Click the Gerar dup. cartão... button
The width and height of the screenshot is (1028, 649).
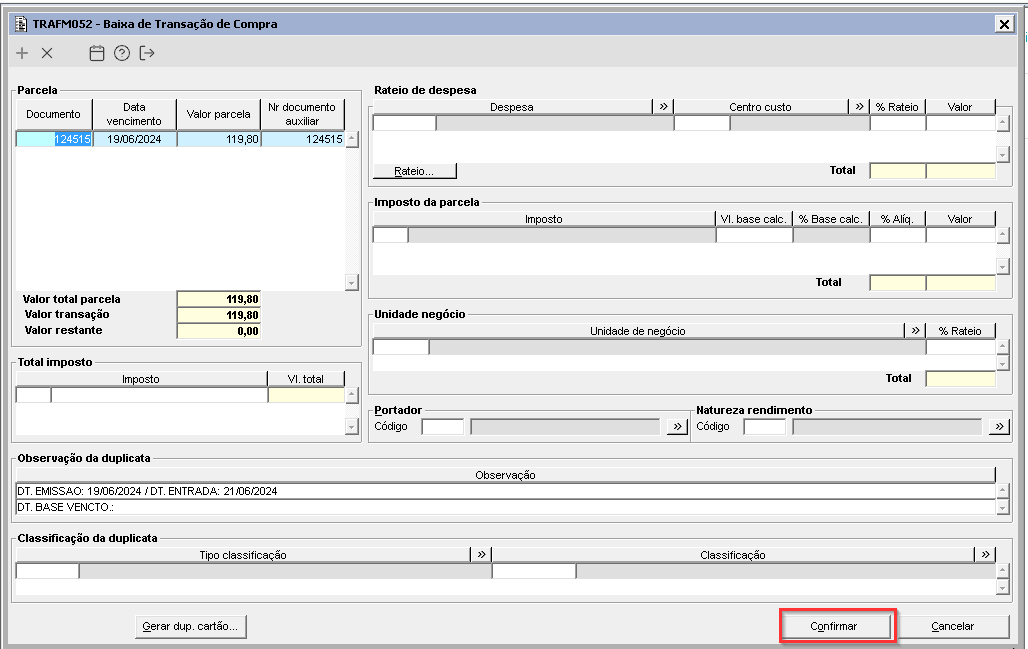(190, 626)
